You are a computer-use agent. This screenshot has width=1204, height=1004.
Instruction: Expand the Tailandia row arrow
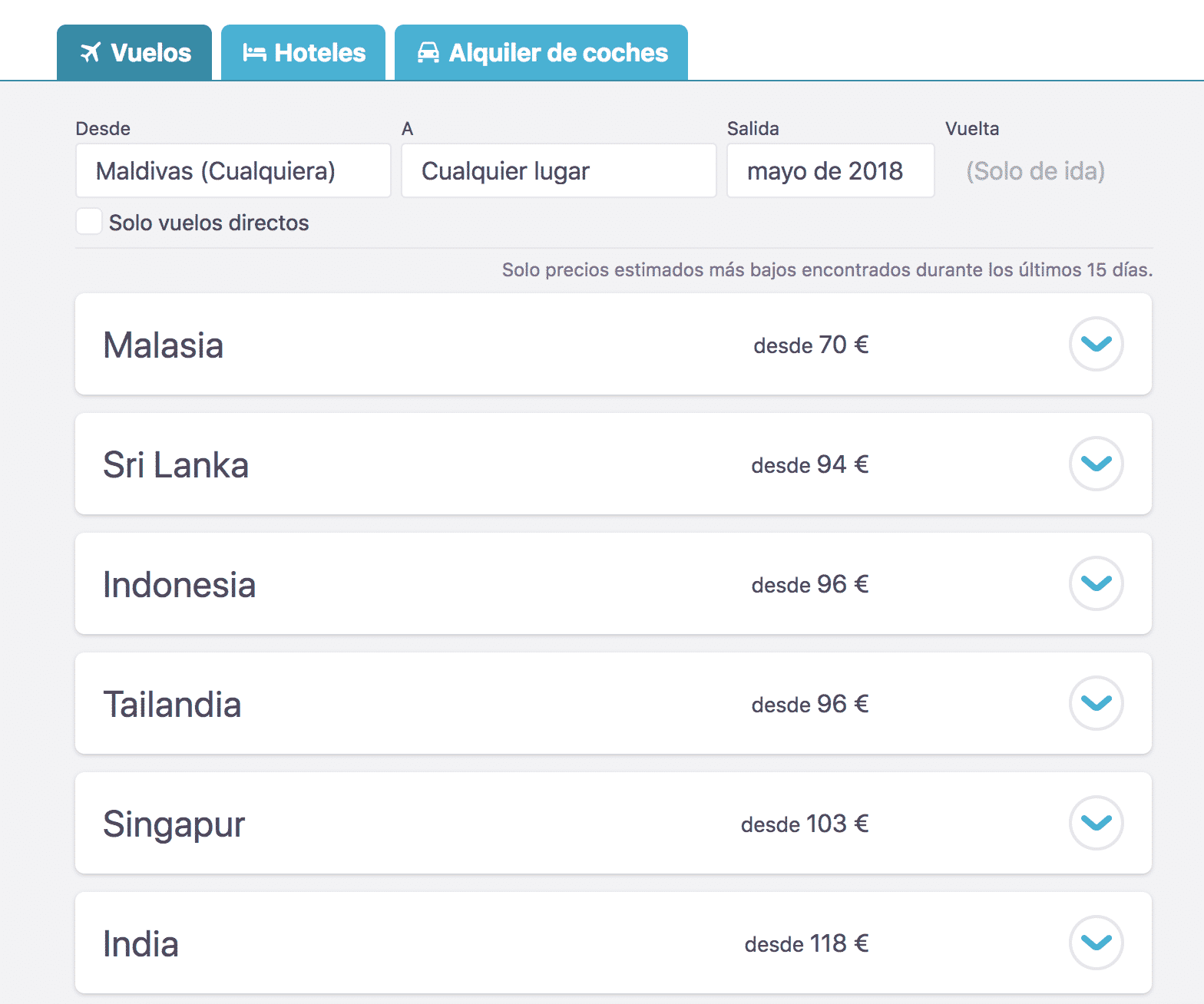[1096, 703]
